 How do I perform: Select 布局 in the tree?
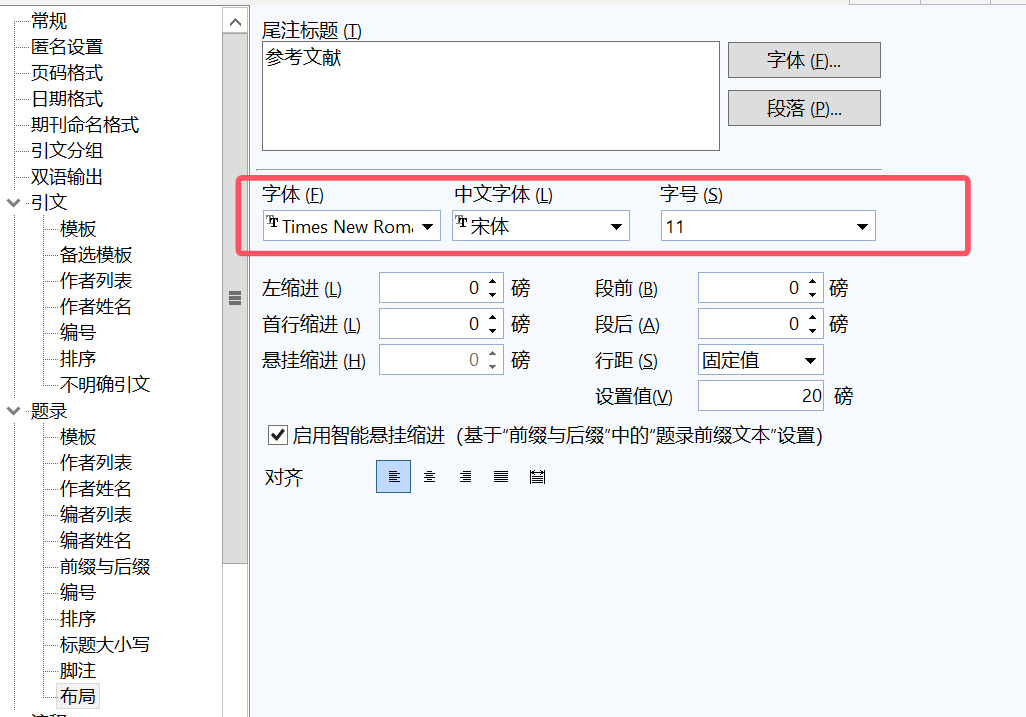tap(78, 696)
